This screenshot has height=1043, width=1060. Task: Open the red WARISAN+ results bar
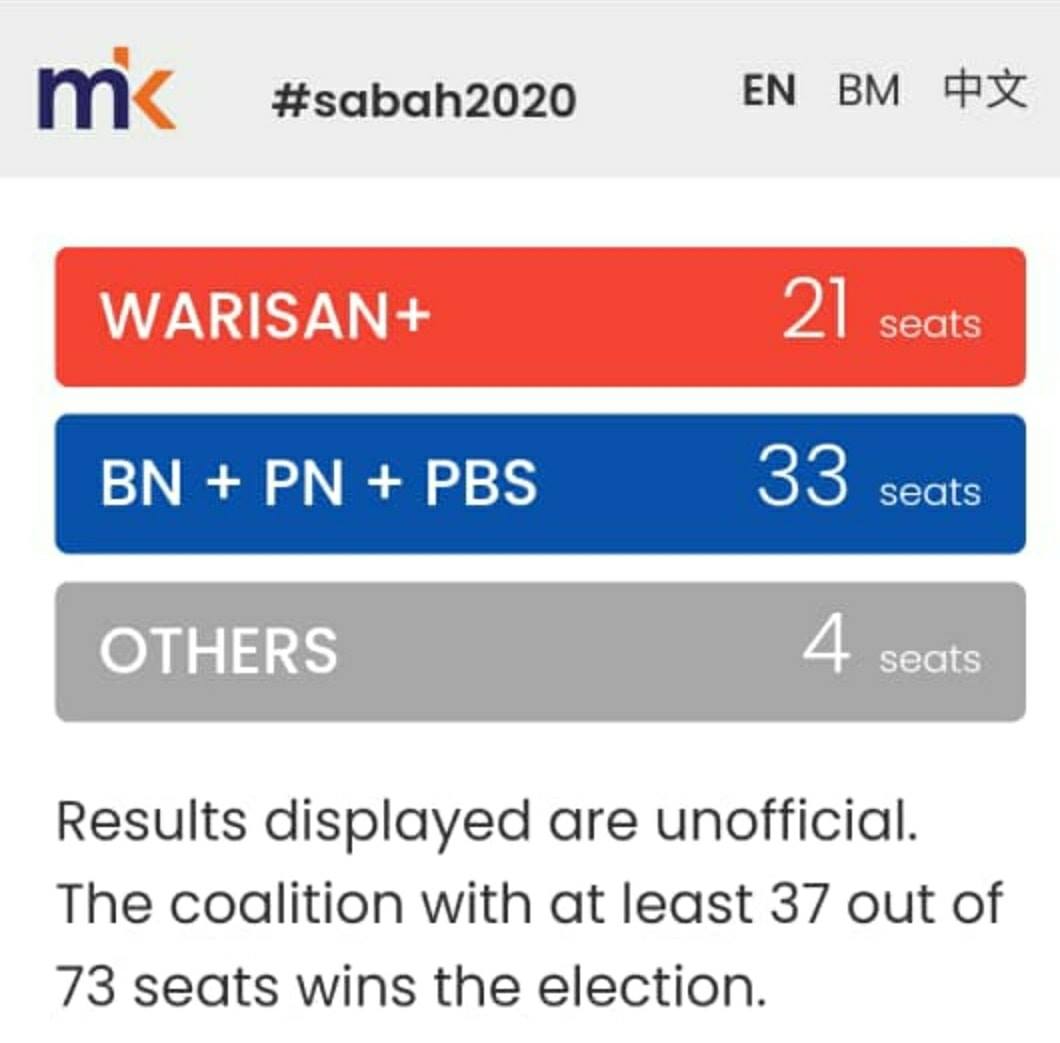[540, 317]
